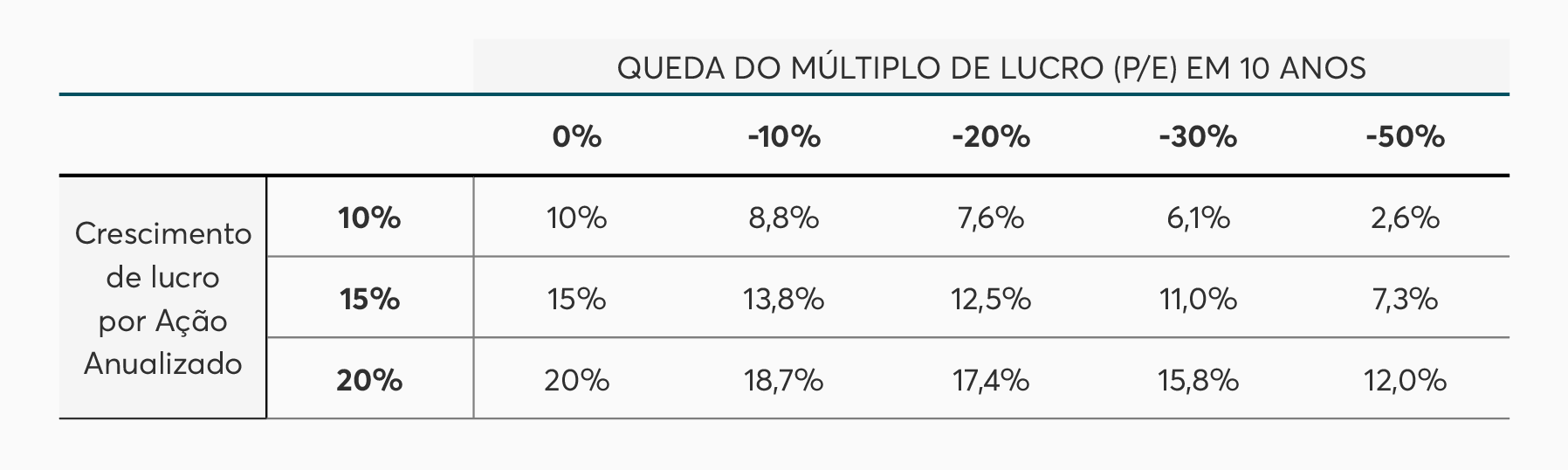Select the bold 10% row header
Viewport: 1568px width, 470px height.
point(370,218)
